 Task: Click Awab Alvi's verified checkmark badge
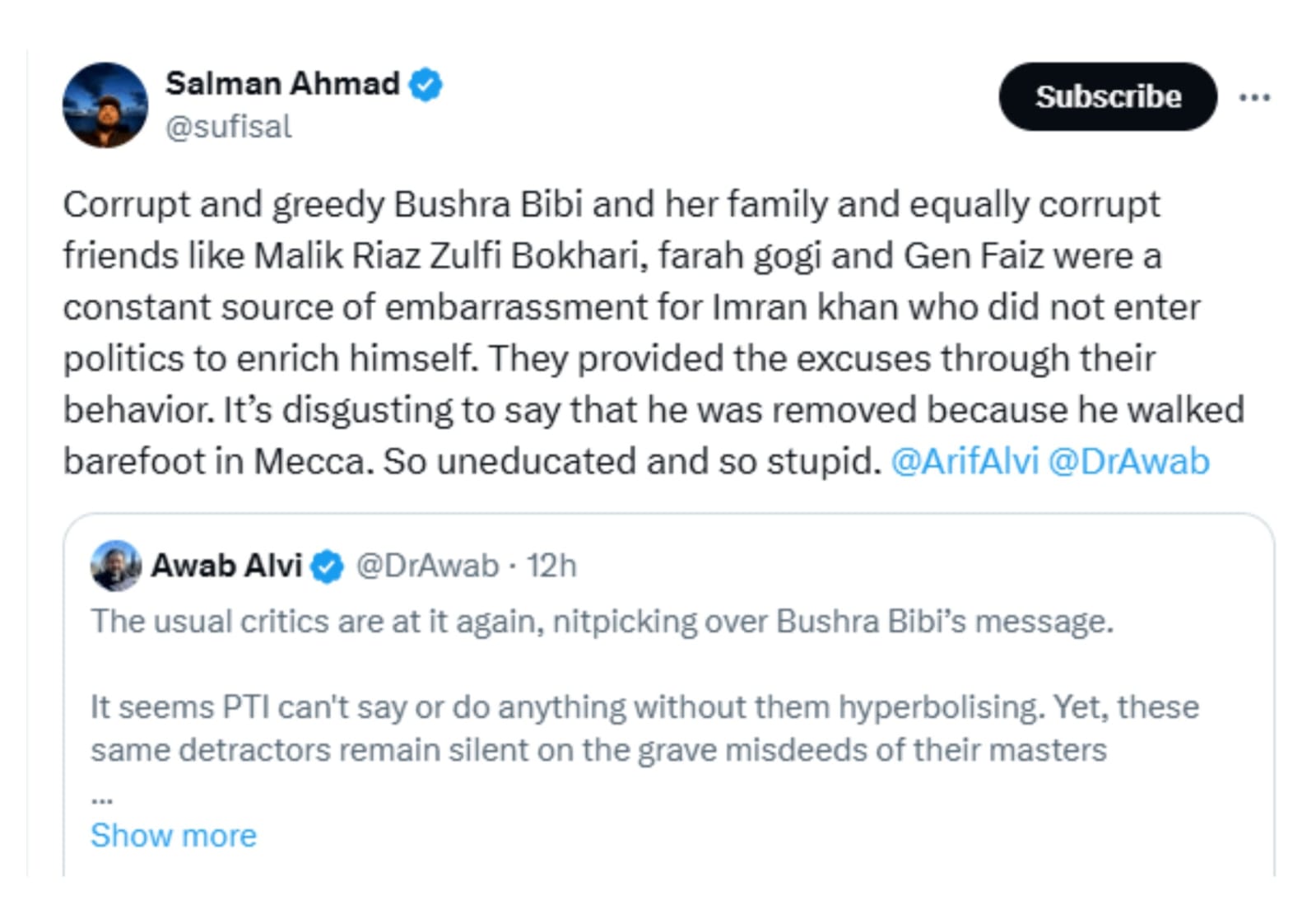(327, 566)
